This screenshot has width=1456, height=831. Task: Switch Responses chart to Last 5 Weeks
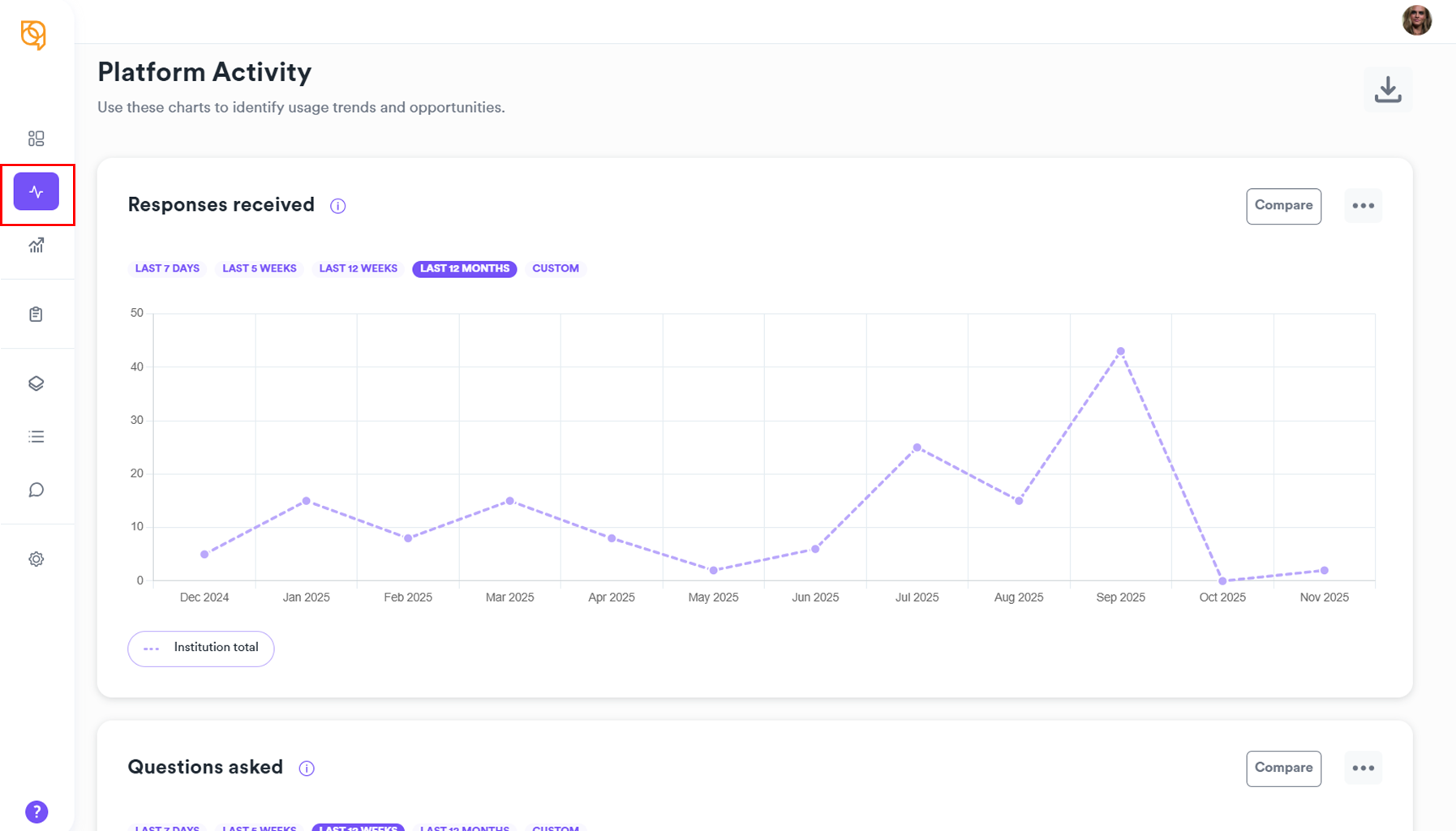(x=260, y=268)
